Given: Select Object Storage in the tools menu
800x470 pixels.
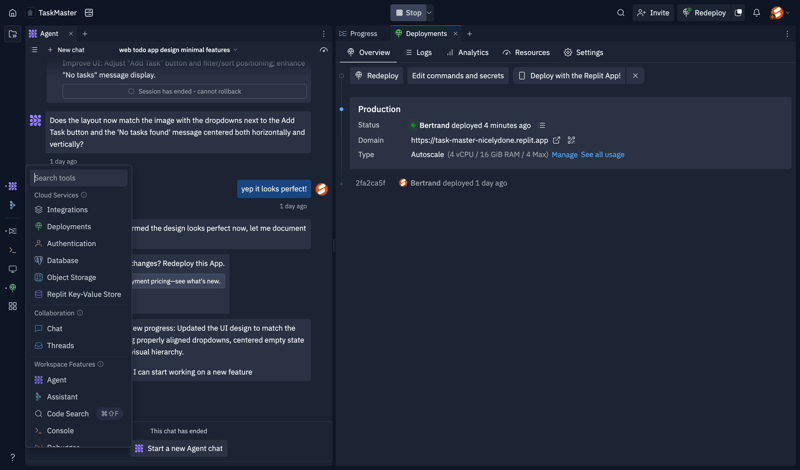Looking at the screenshot, I should [79, 277].
